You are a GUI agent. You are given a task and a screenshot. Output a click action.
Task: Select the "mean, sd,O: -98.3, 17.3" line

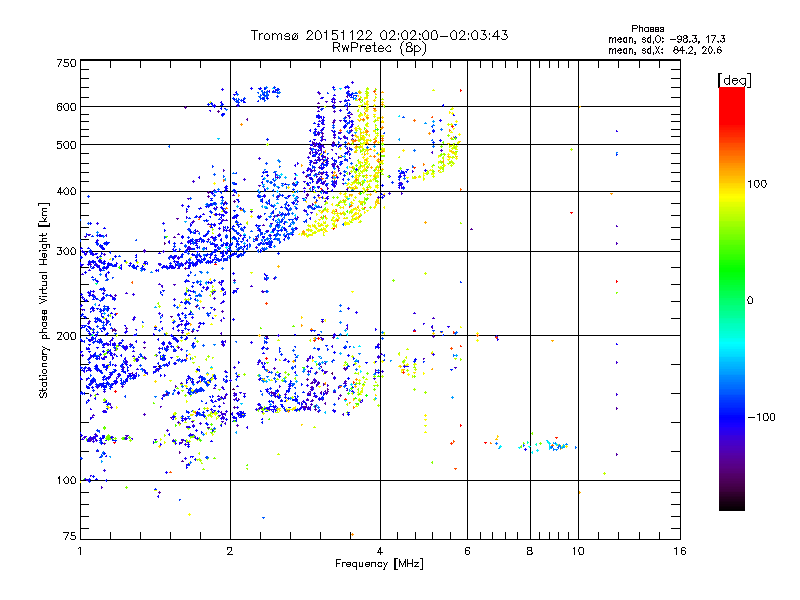pyautogui.click(x=667, y=39)
